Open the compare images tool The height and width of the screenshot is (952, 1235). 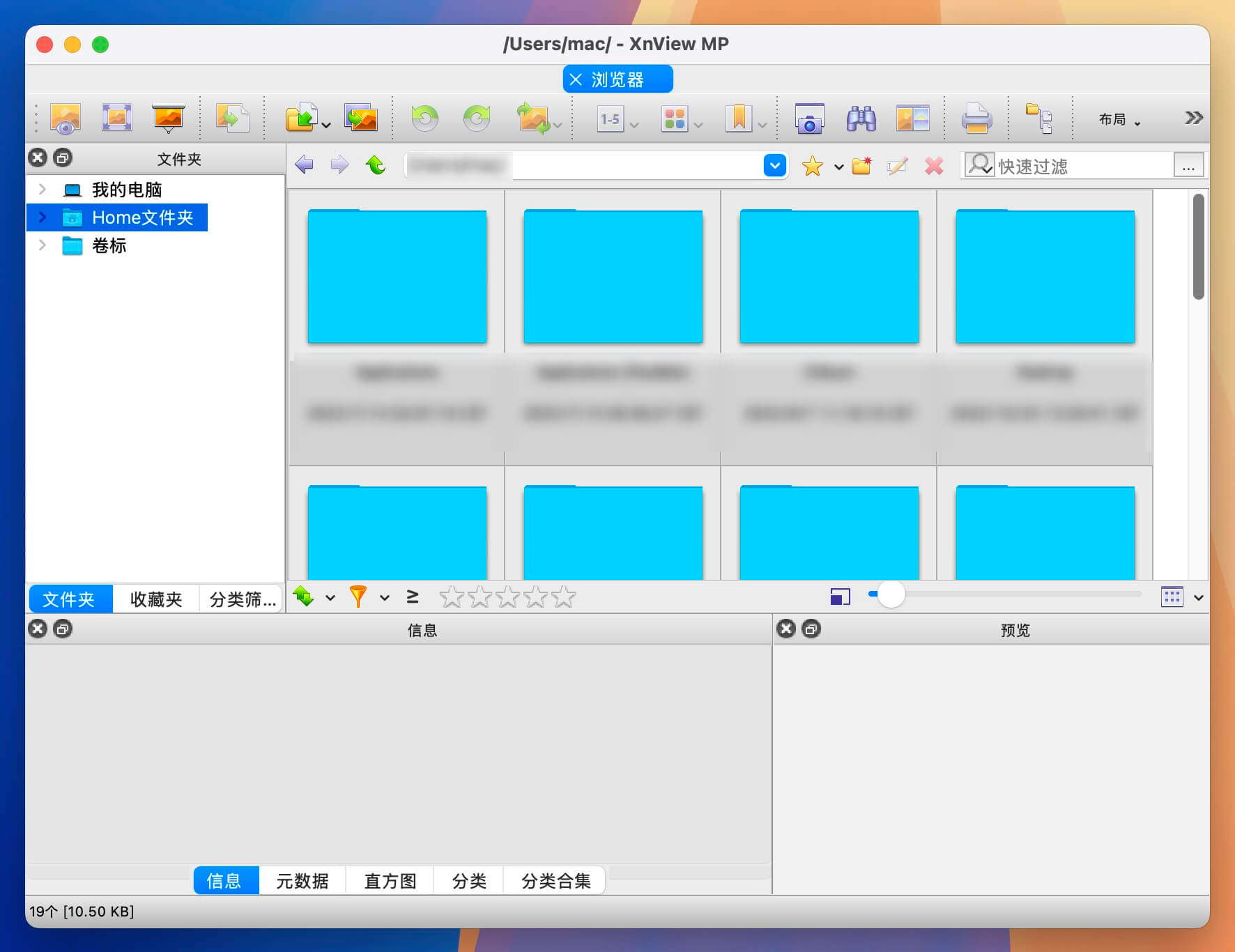tap(912, 117)
